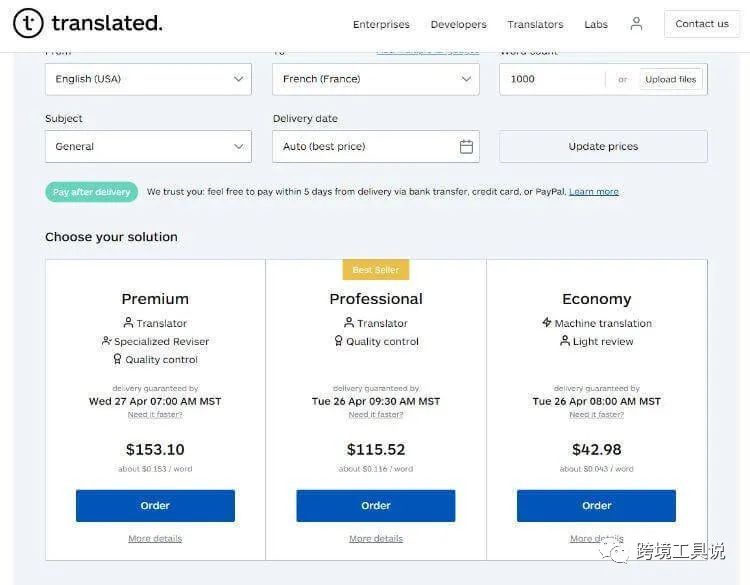Open More details under Premium
The image size is (750, 585).
[x=155, y=539]
